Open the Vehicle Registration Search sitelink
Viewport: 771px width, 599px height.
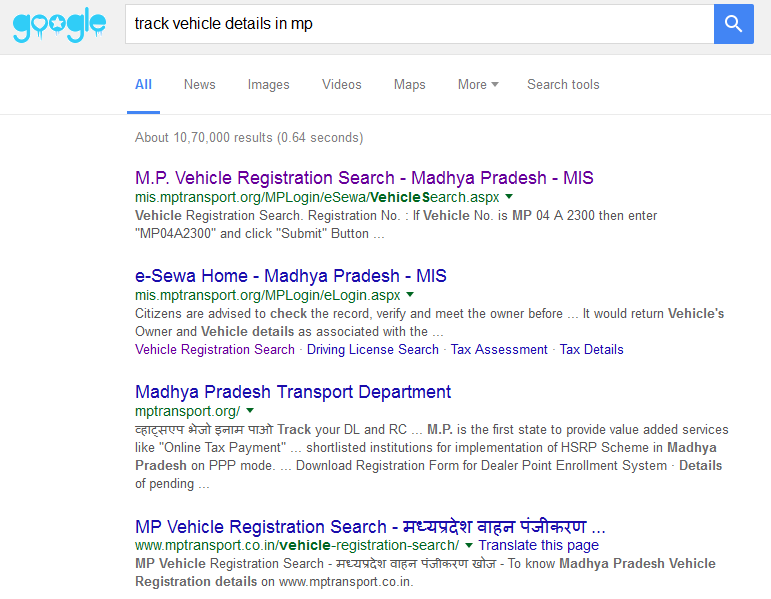[x=215, y=349]
